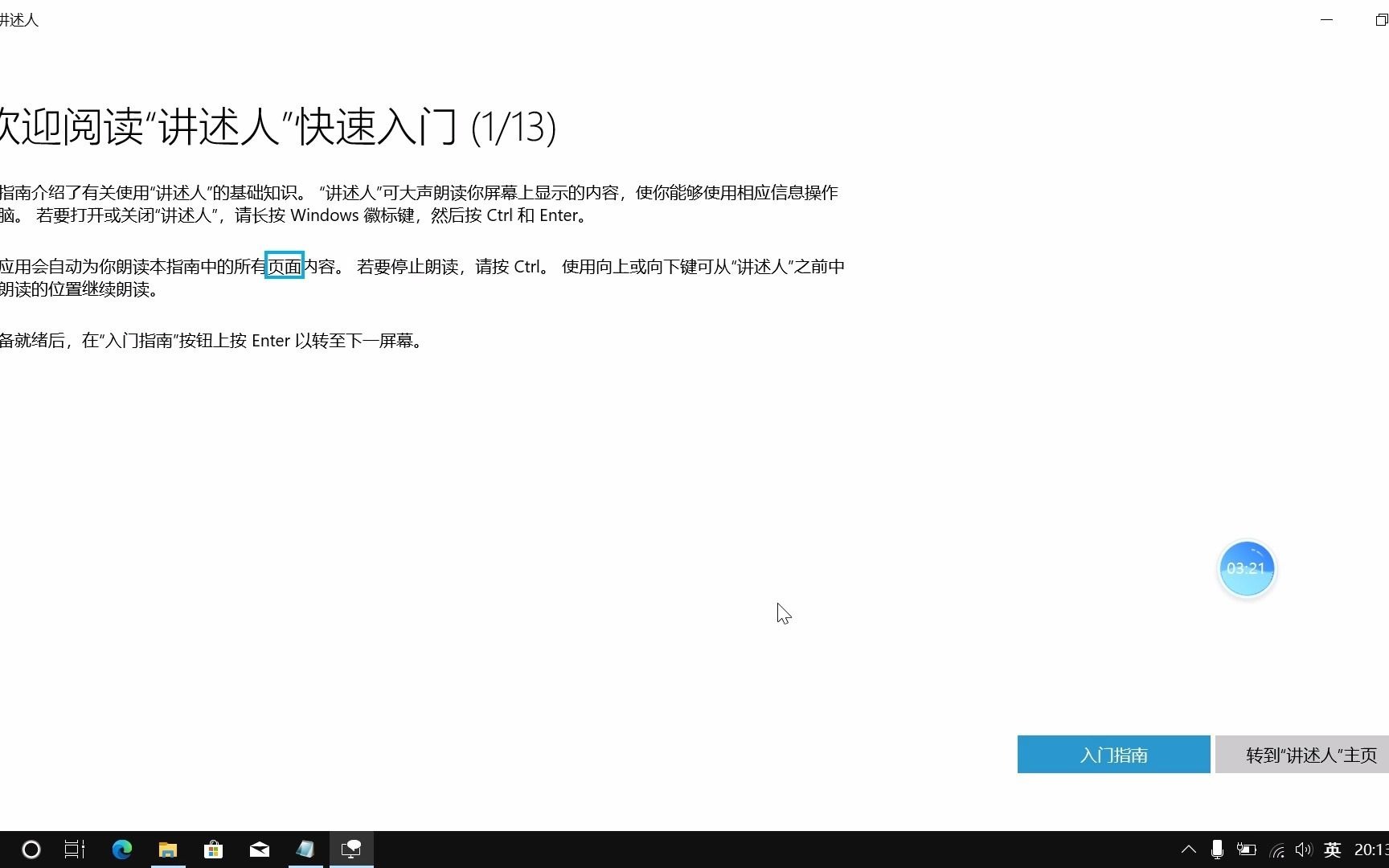This screenshot has height=868, width=1389.
Task: Minimize the Narrator window
Action: 1327,20
